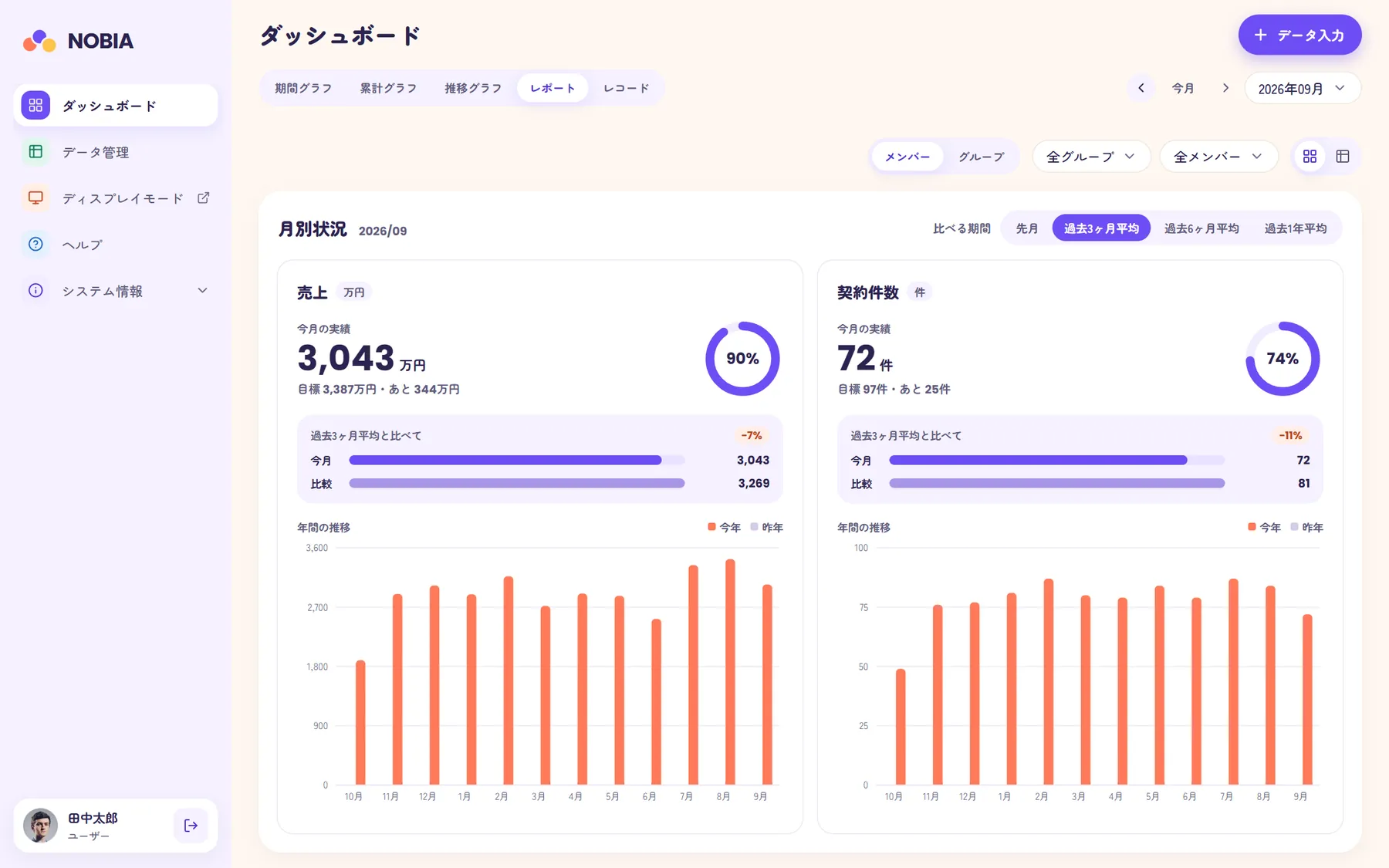Click the ディスプレイモード monitor icon
The width and height of the screenshot is (1389, 868).
pyautogui.click(x=35, y=198)
